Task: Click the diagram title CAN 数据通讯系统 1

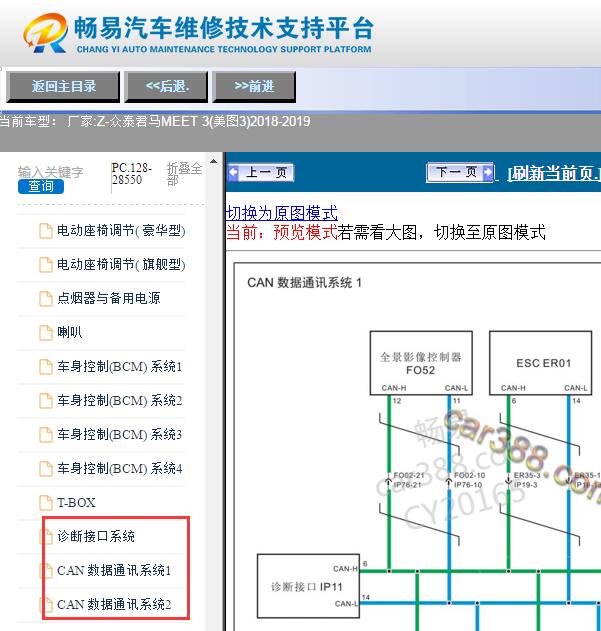Action: click(x=304, y=283)
